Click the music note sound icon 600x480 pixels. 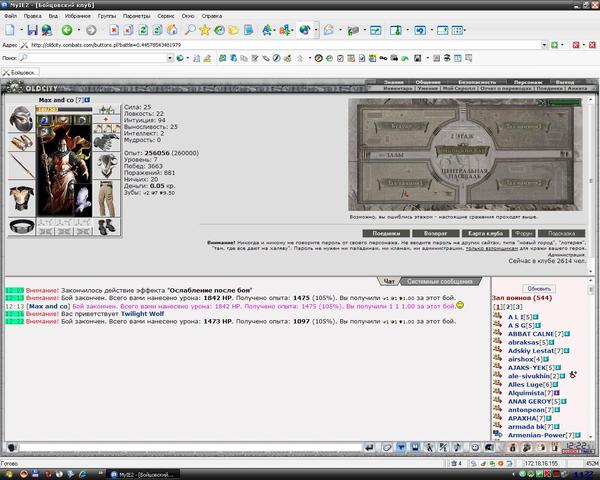(458, 447)
